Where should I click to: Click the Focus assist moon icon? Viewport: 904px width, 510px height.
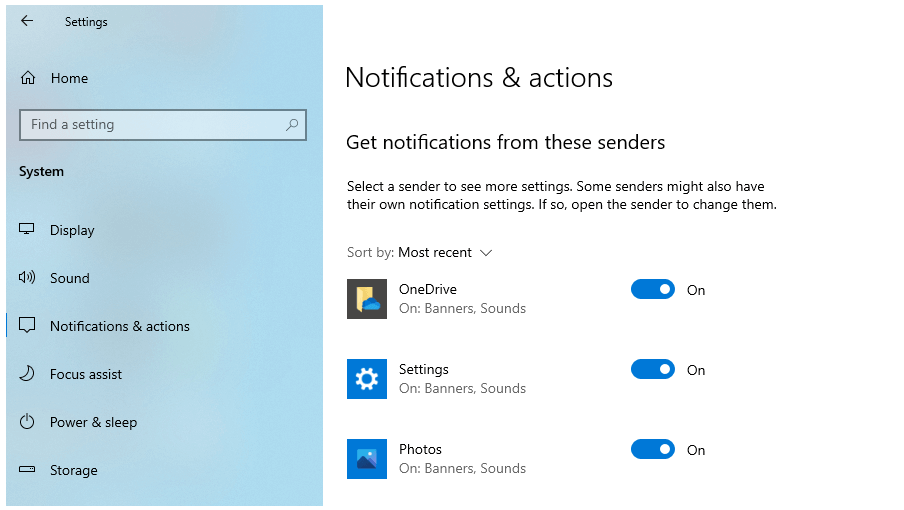27,373
